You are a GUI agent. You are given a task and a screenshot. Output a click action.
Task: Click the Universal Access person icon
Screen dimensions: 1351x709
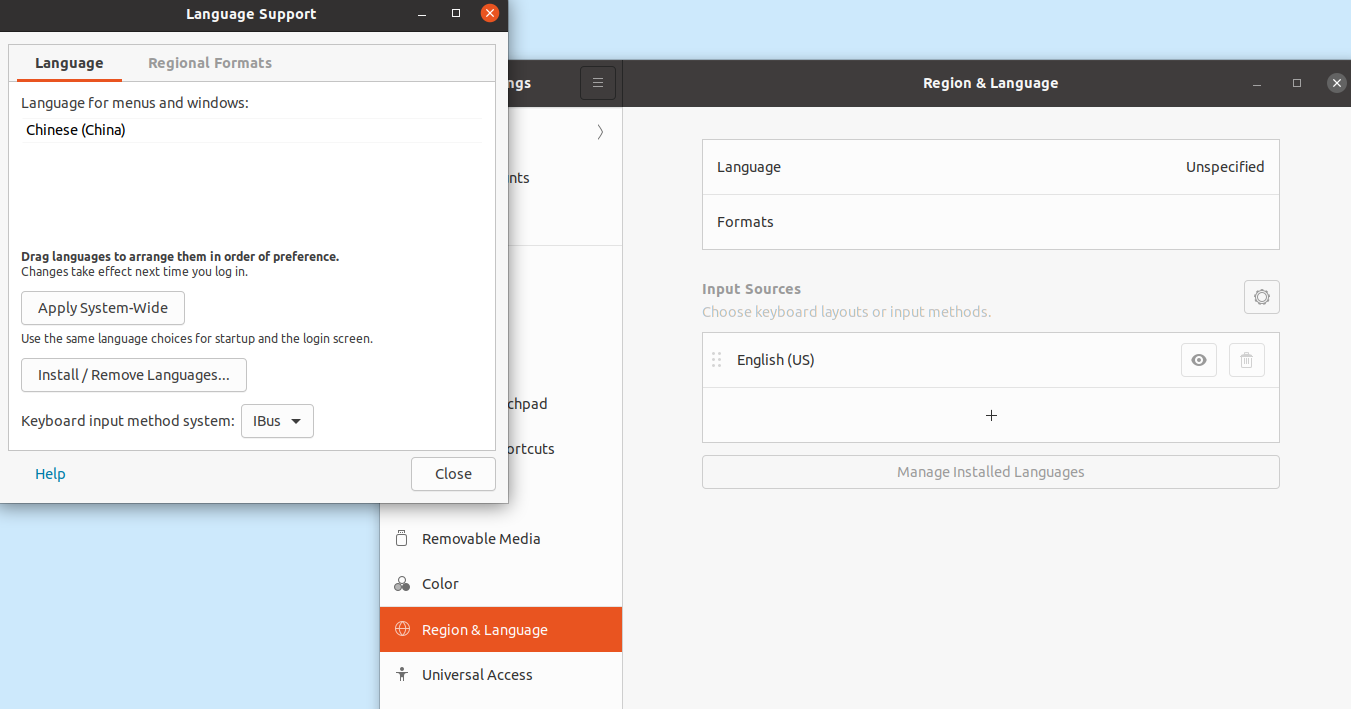pos(402,675)
